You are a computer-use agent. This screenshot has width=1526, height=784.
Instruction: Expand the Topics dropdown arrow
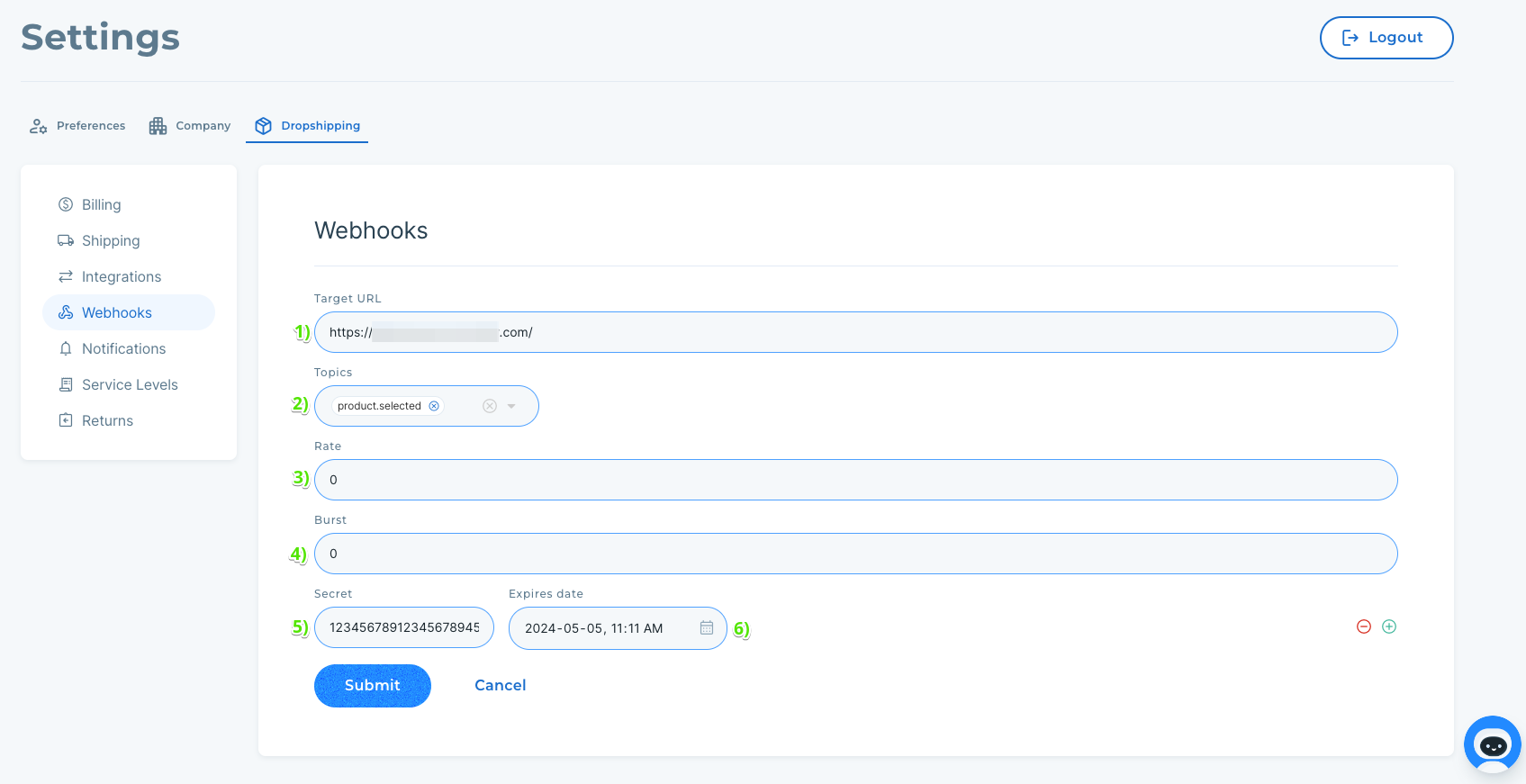pos(511,406)
